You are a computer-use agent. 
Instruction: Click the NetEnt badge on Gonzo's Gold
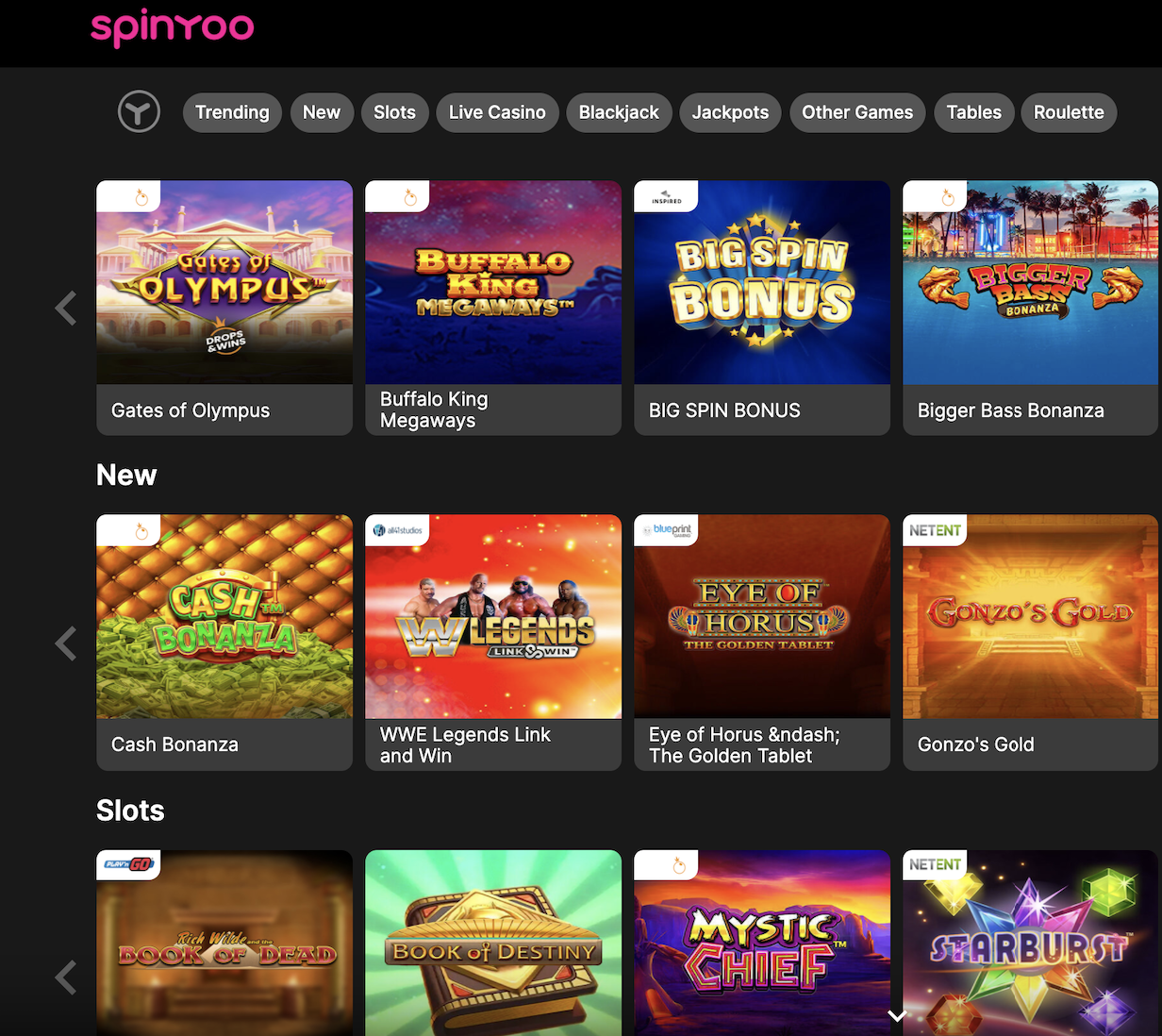coord(935,530)
